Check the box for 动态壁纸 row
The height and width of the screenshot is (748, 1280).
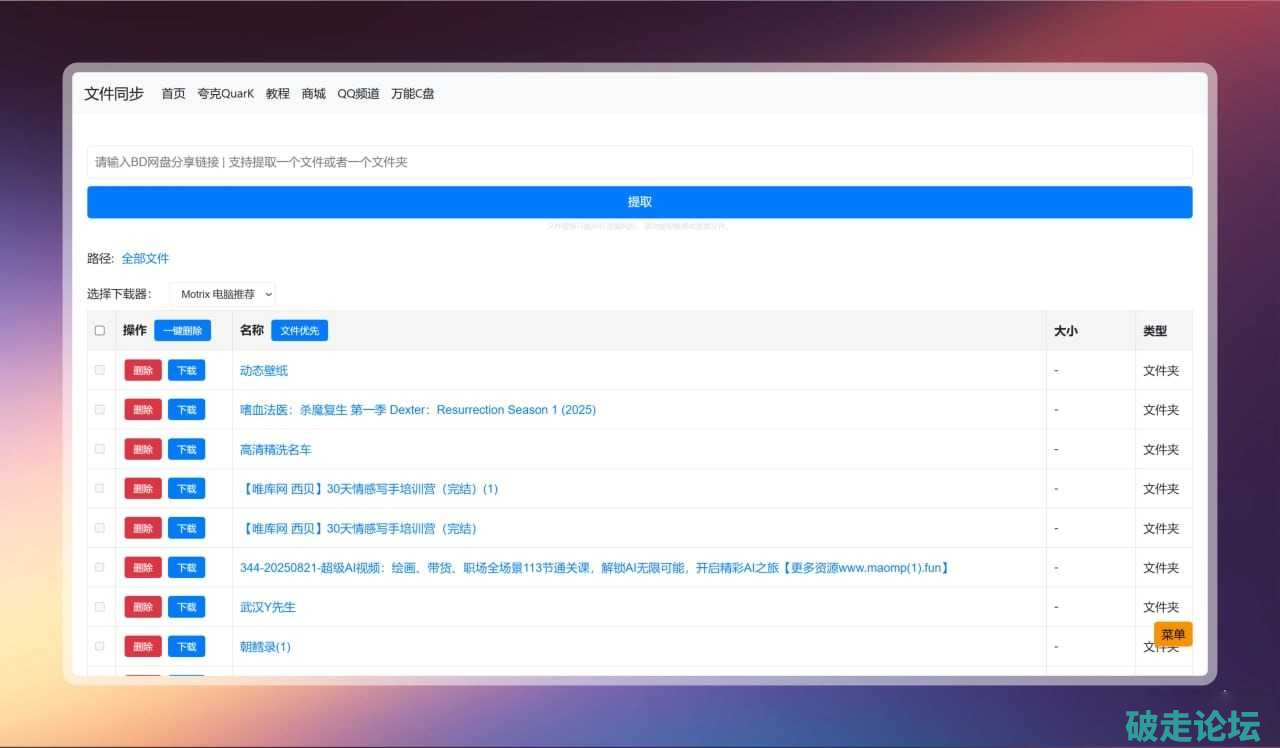coord(99,370)
